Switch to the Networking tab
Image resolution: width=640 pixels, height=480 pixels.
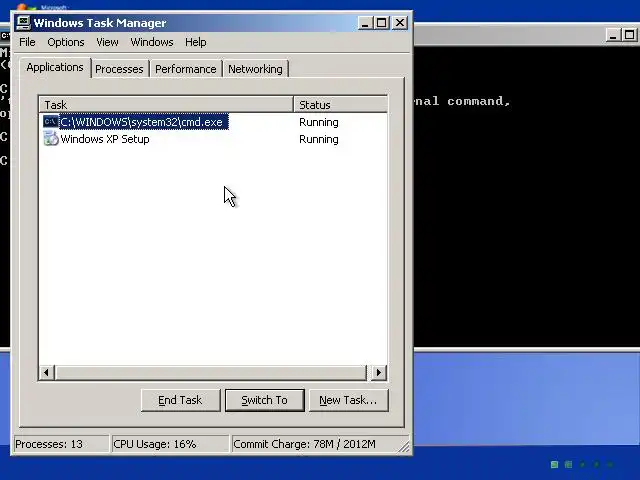(256, 69)
